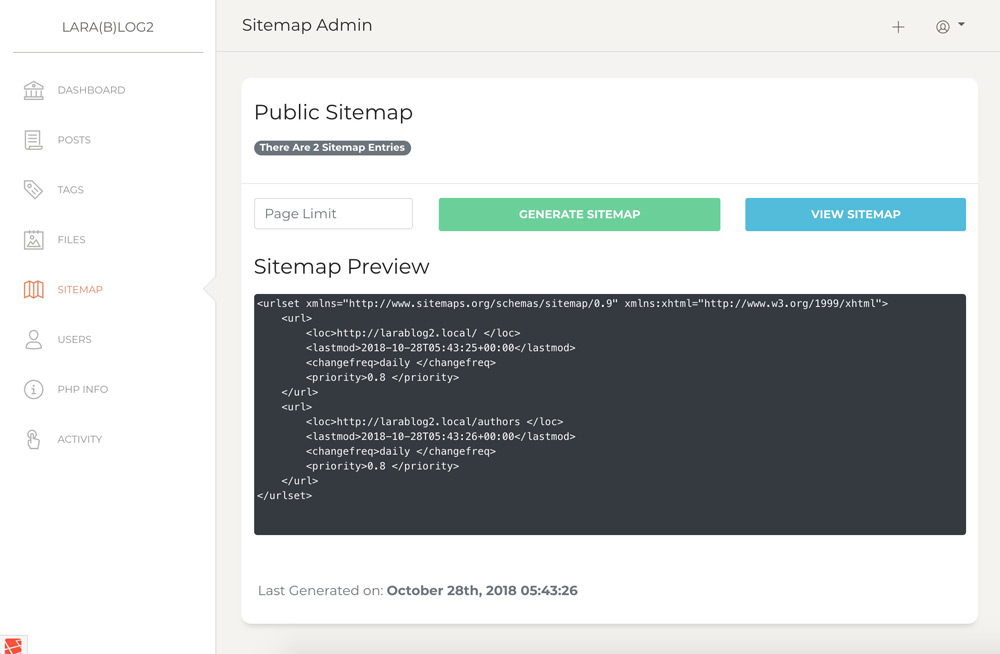The height and width of the screenshot is (654, 1000).
Task: Expand the account dropdown caret
Action: tap(959, 27)
